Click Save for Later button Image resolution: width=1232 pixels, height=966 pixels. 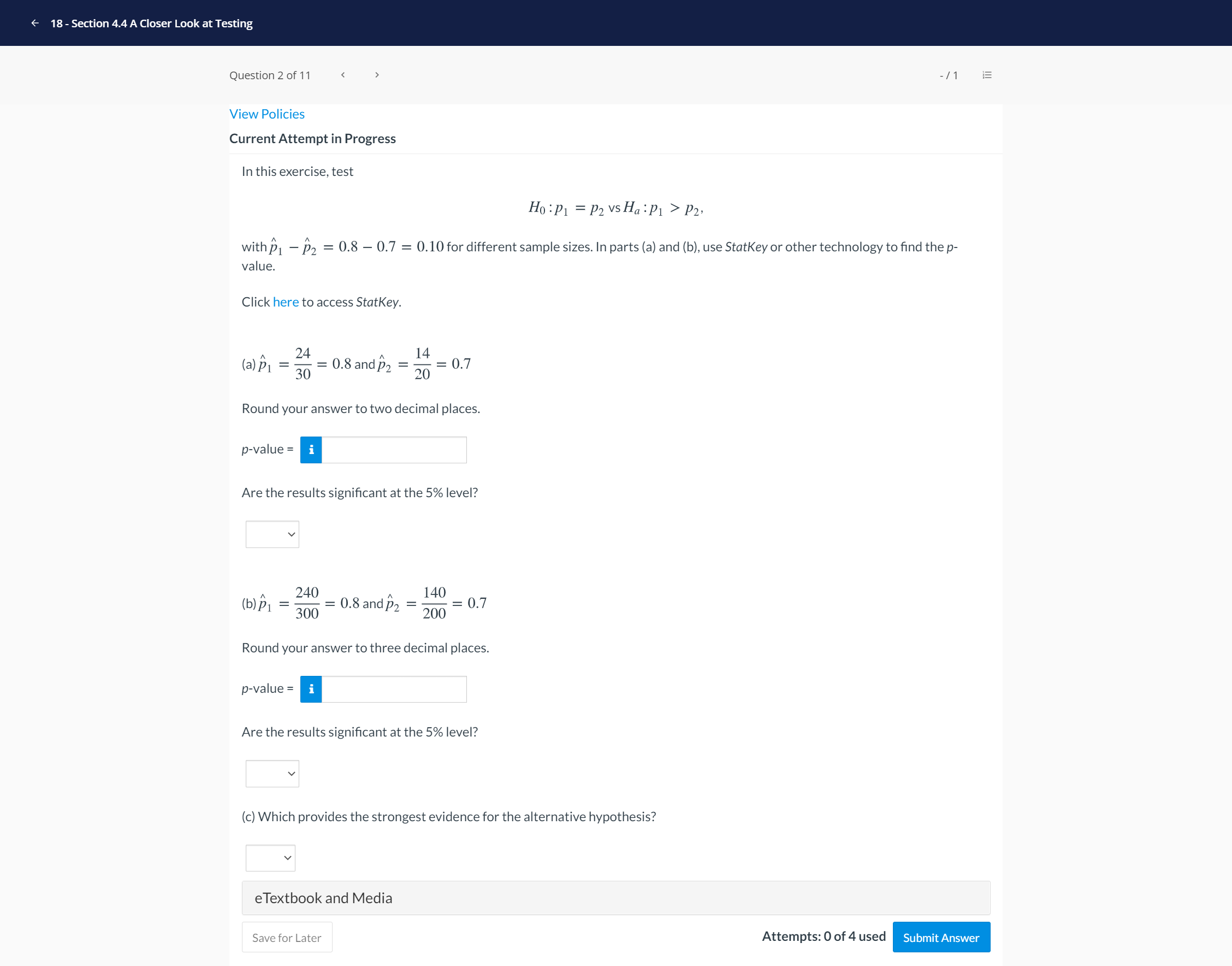287,937
